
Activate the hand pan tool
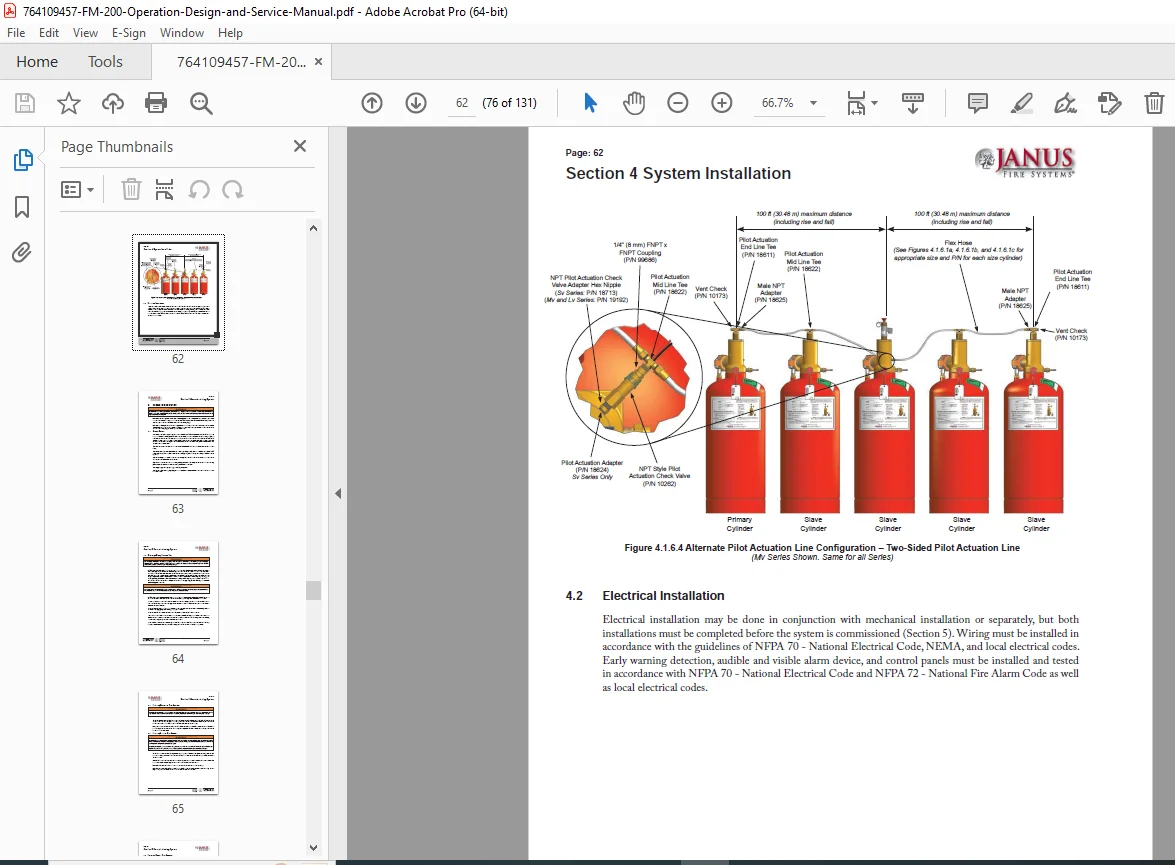[634, 103]
